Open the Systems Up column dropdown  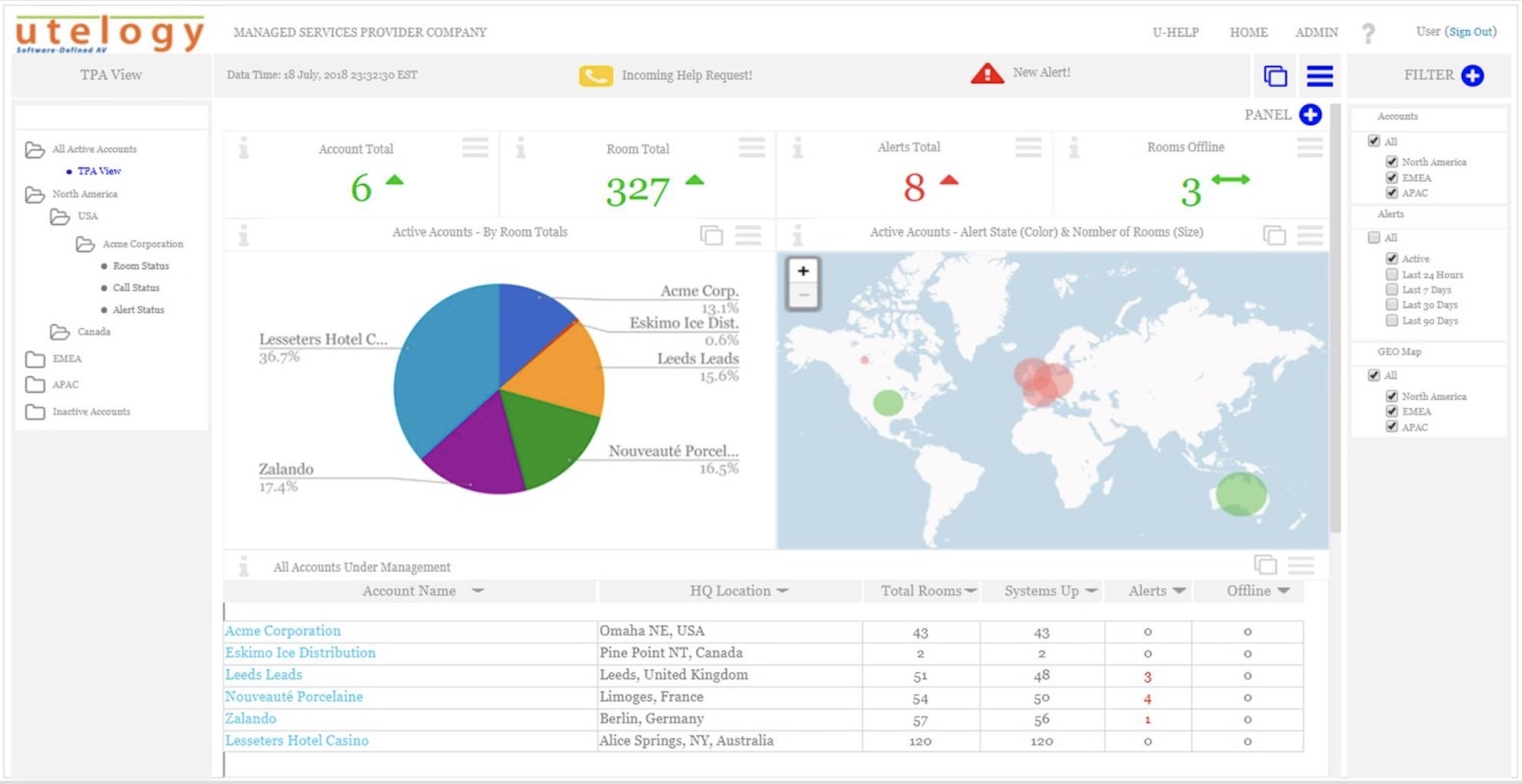tap(1091, 591)
